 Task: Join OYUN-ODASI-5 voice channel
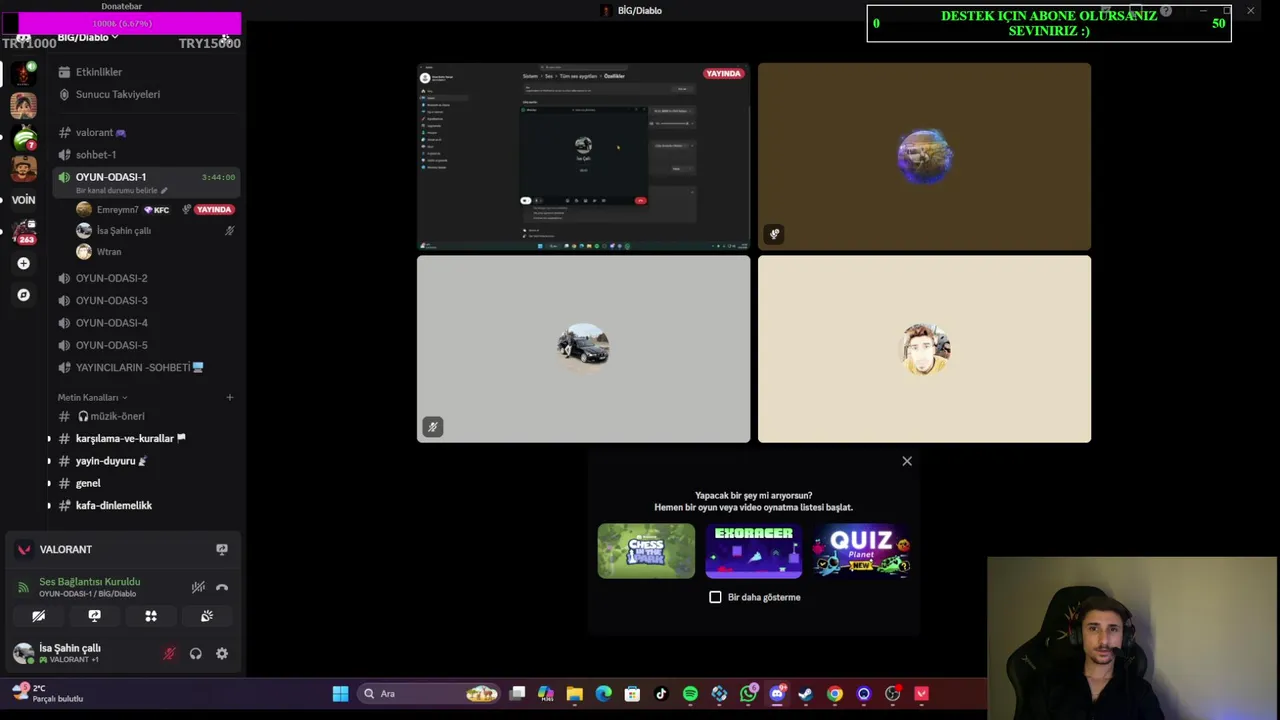tap(147, 345)
